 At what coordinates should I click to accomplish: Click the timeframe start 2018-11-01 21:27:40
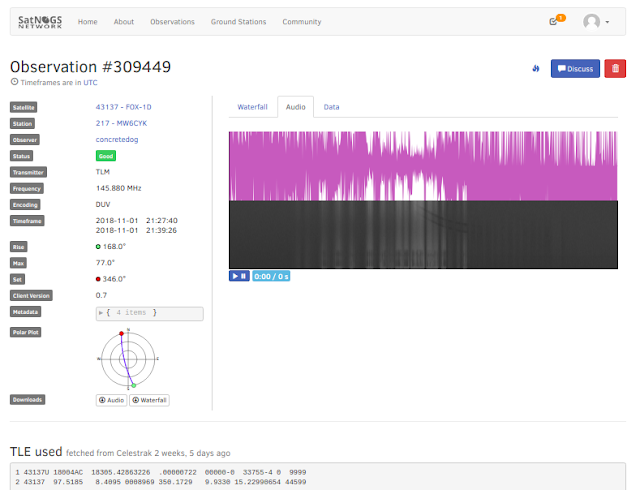click(136, 220)
